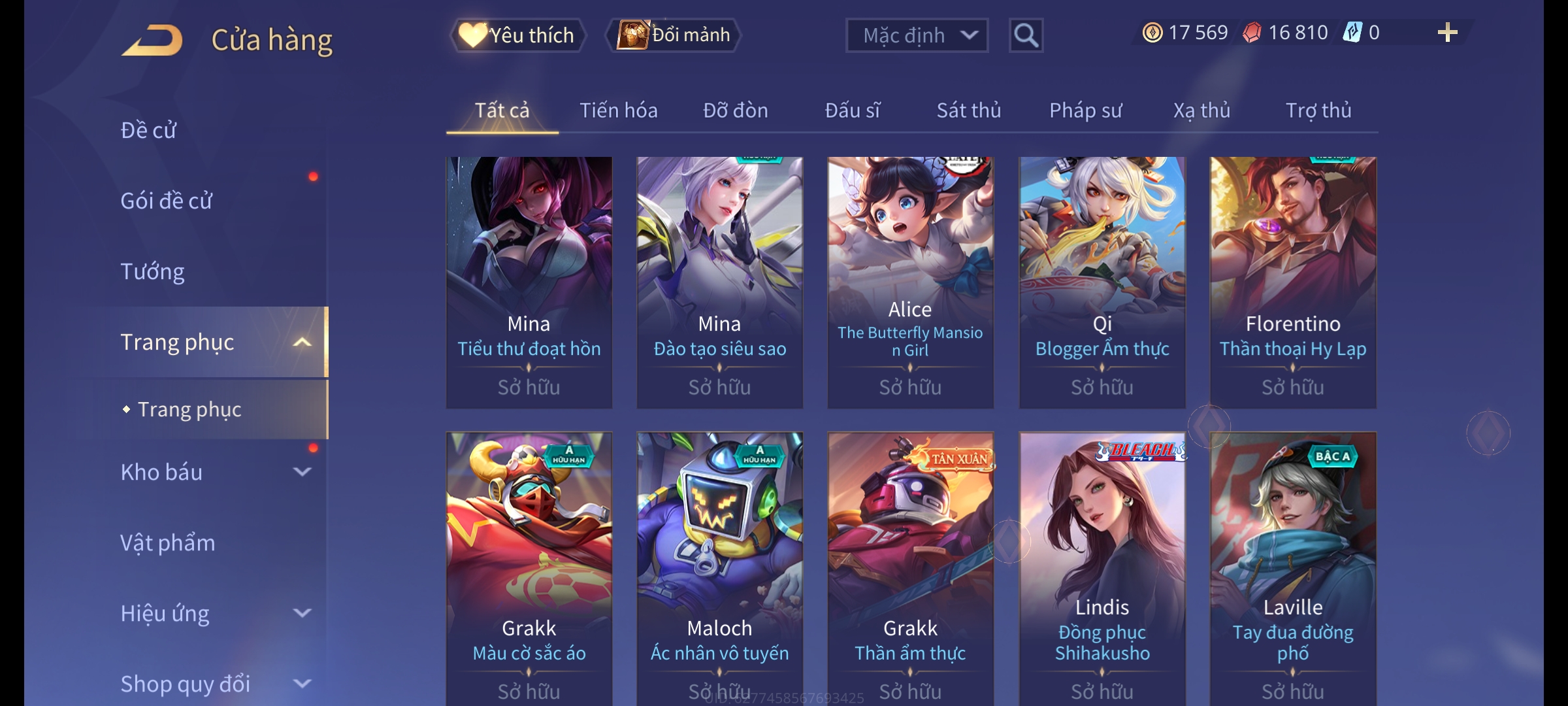Tap the golden back arrow icon
The image size is (1568, 706).
pos(152,40)
